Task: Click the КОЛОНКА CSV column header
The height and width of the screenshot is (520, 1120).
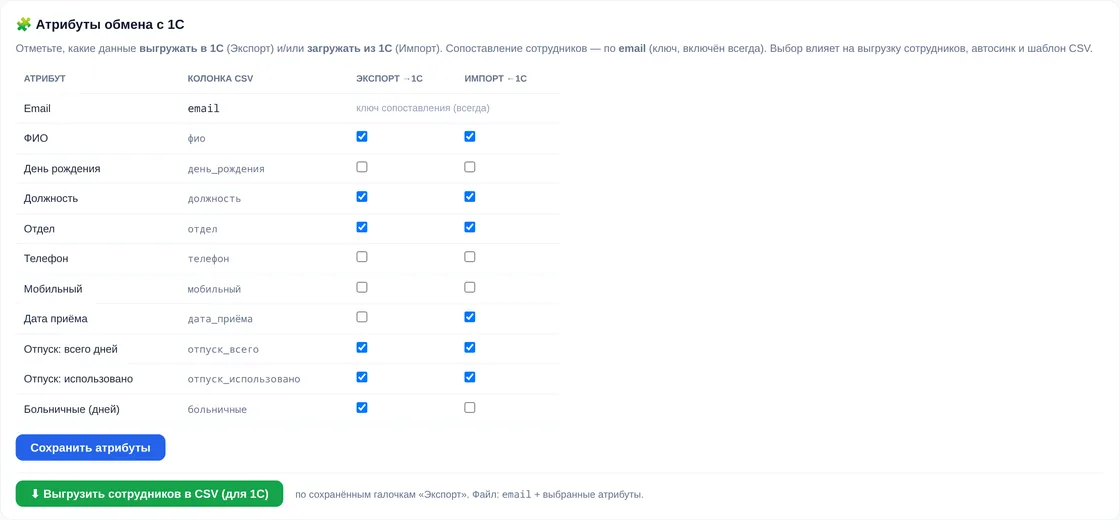Action: click(x=220, y=79)
